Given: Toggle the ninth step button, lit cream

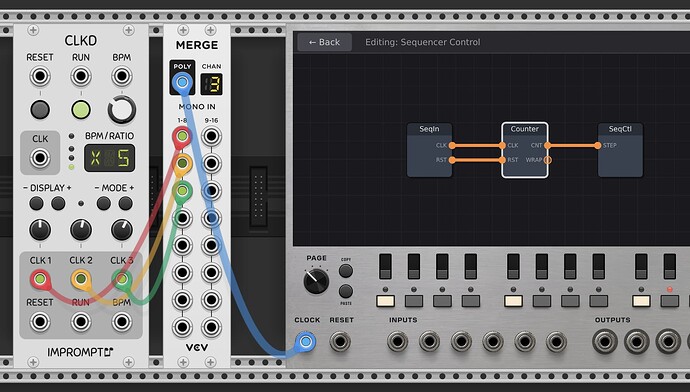Looking at the screenshot, I should point(641,301).
